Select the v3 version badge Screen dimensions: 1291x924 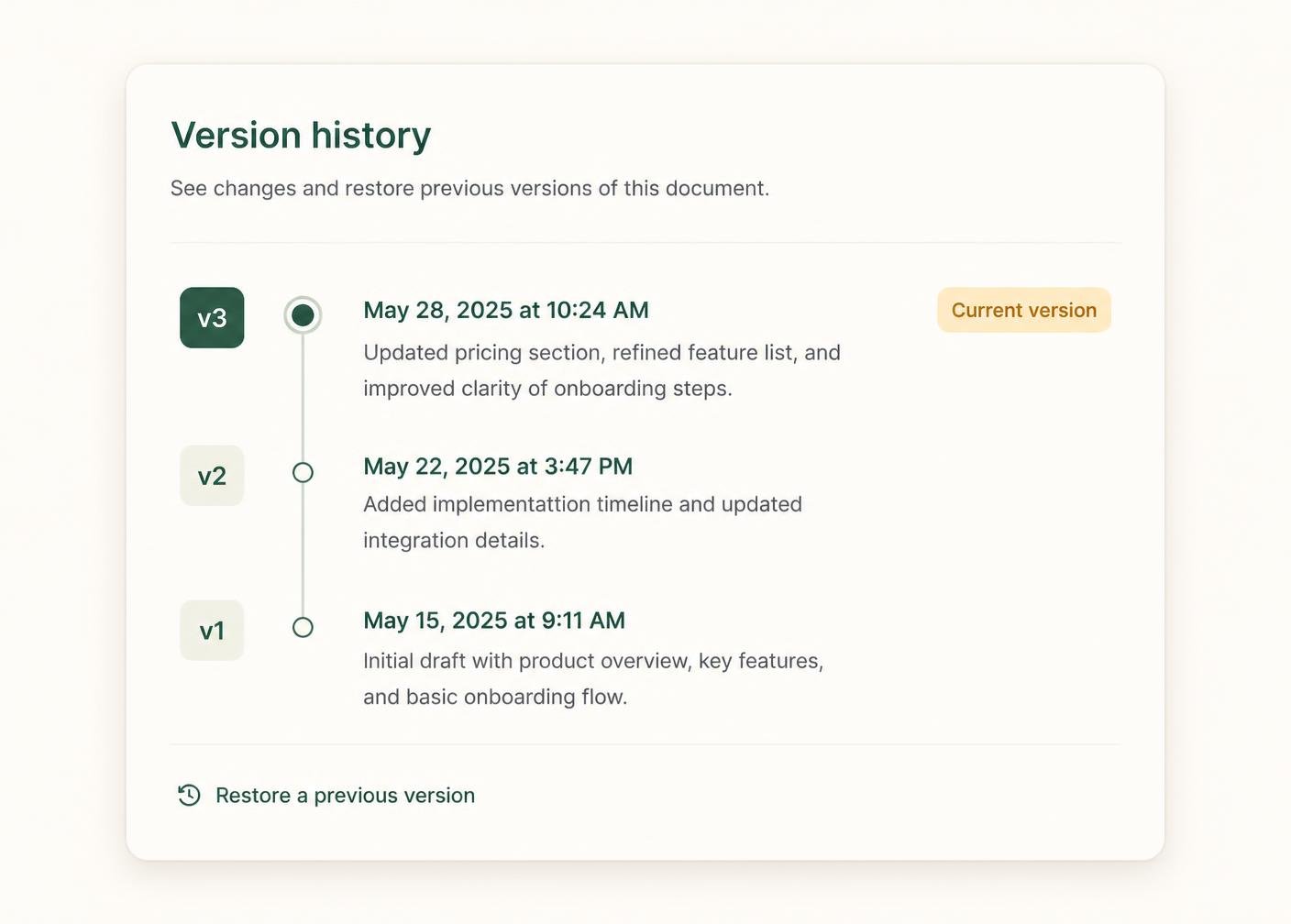(212, 317)
